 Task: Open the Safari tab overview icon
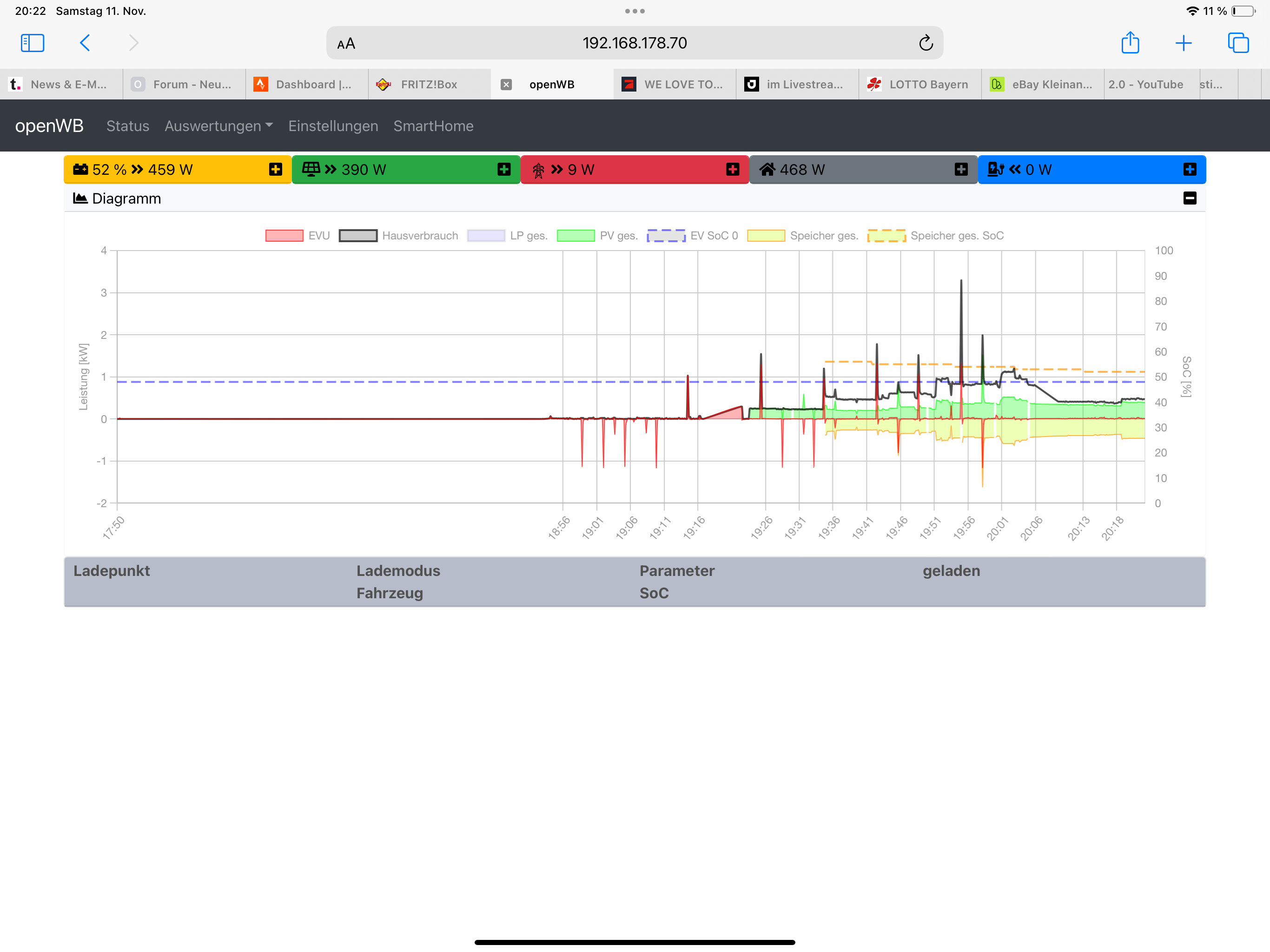tap(1238, 43)
